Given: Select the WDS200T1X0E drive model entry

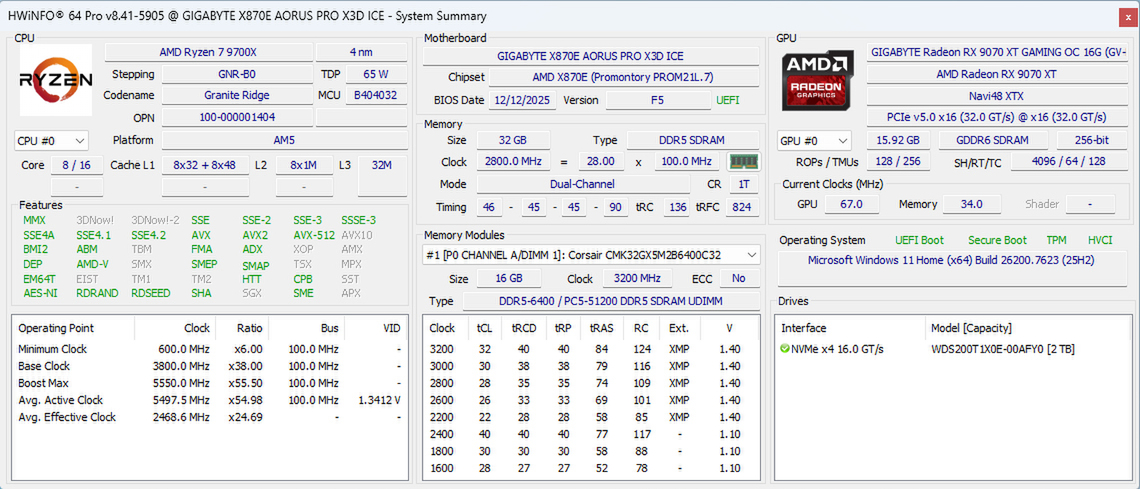Looking at the screenshot, I should [989, 349].
